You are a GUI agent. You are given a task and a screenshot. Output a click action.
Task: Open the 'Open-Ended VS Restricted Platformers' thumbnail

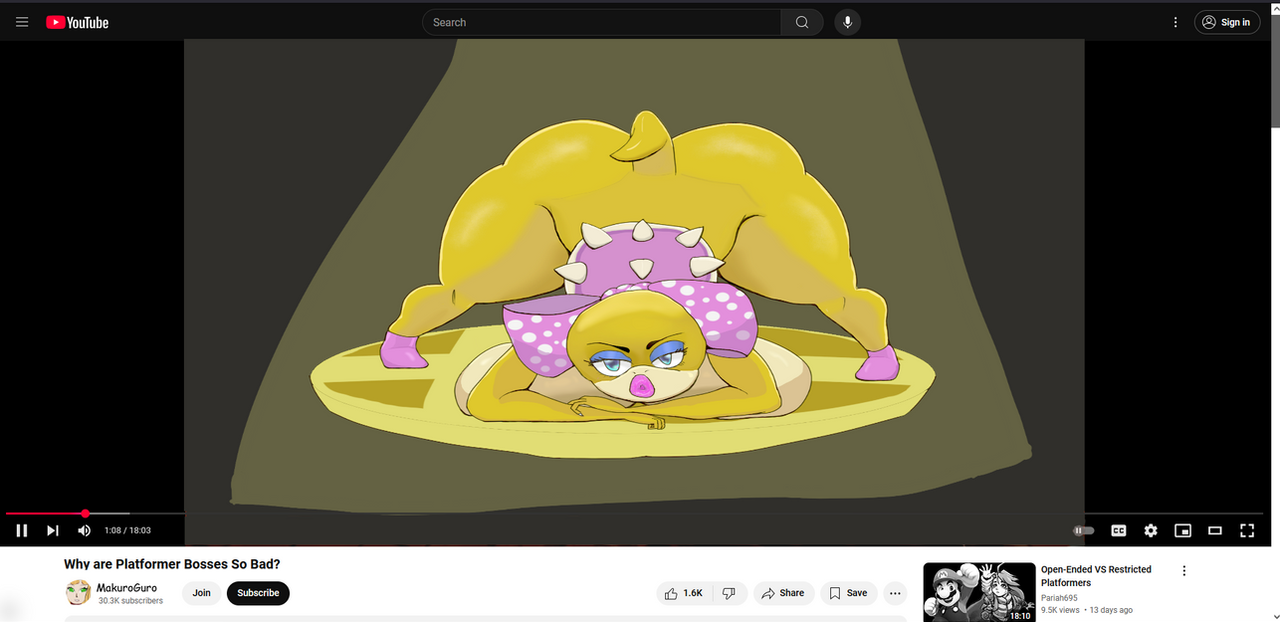point(979,592)
